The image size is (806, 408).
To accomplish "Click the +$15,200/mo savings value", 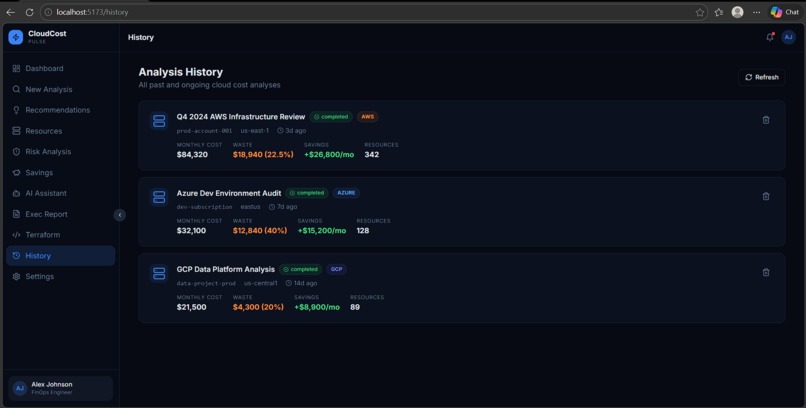I will [322, 231].
